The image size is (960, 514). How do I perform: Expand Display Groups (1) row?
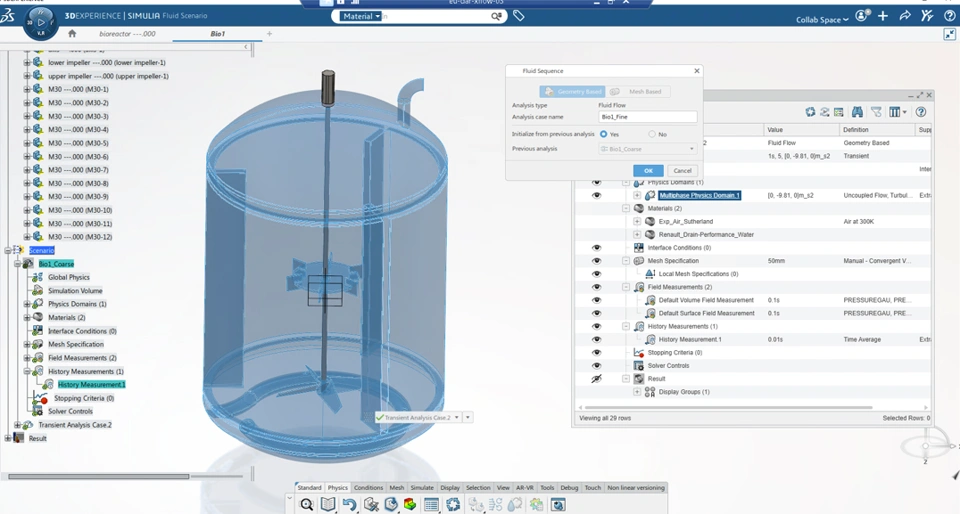pyautogui.click(x=637, y=392)
